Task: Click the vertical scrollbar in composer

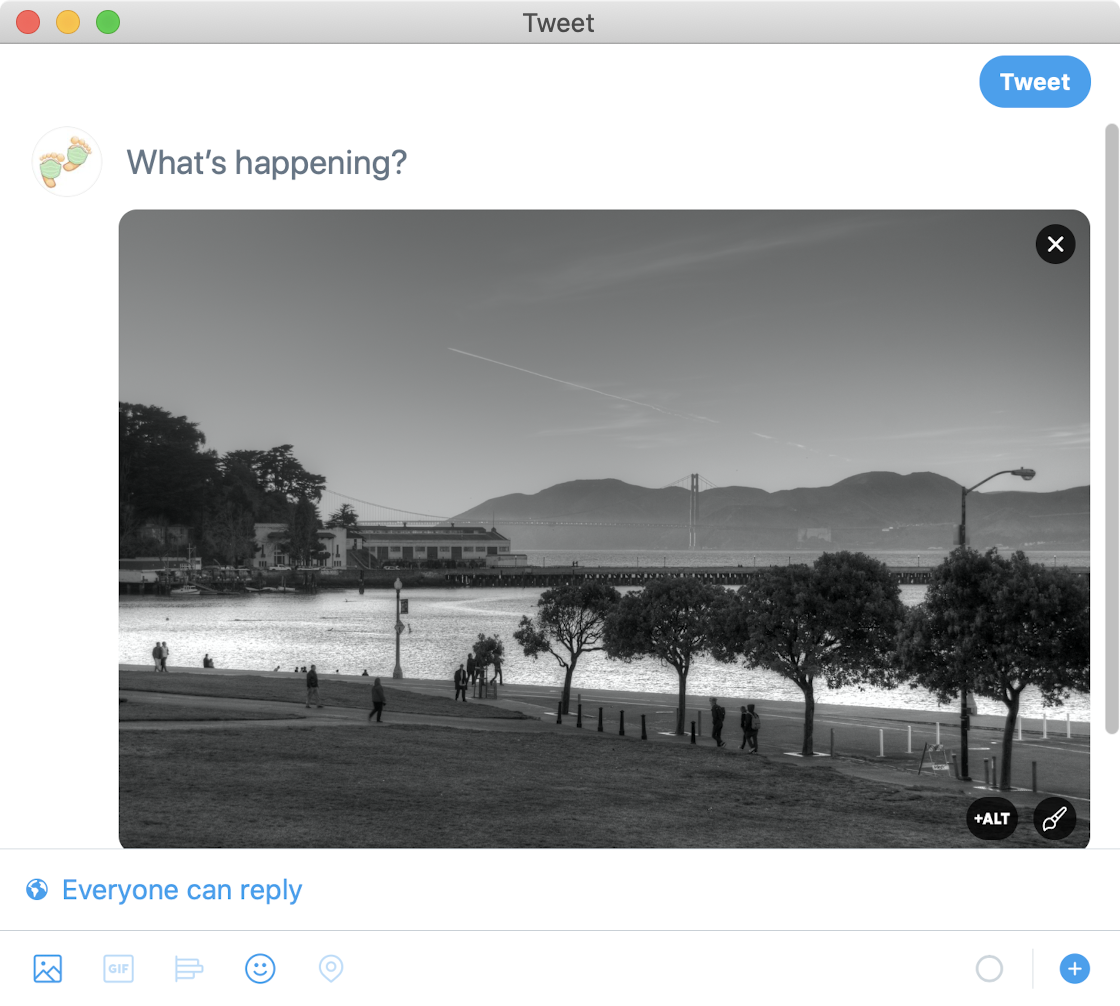Action: pyautogui.click(x=1111, y=430)
